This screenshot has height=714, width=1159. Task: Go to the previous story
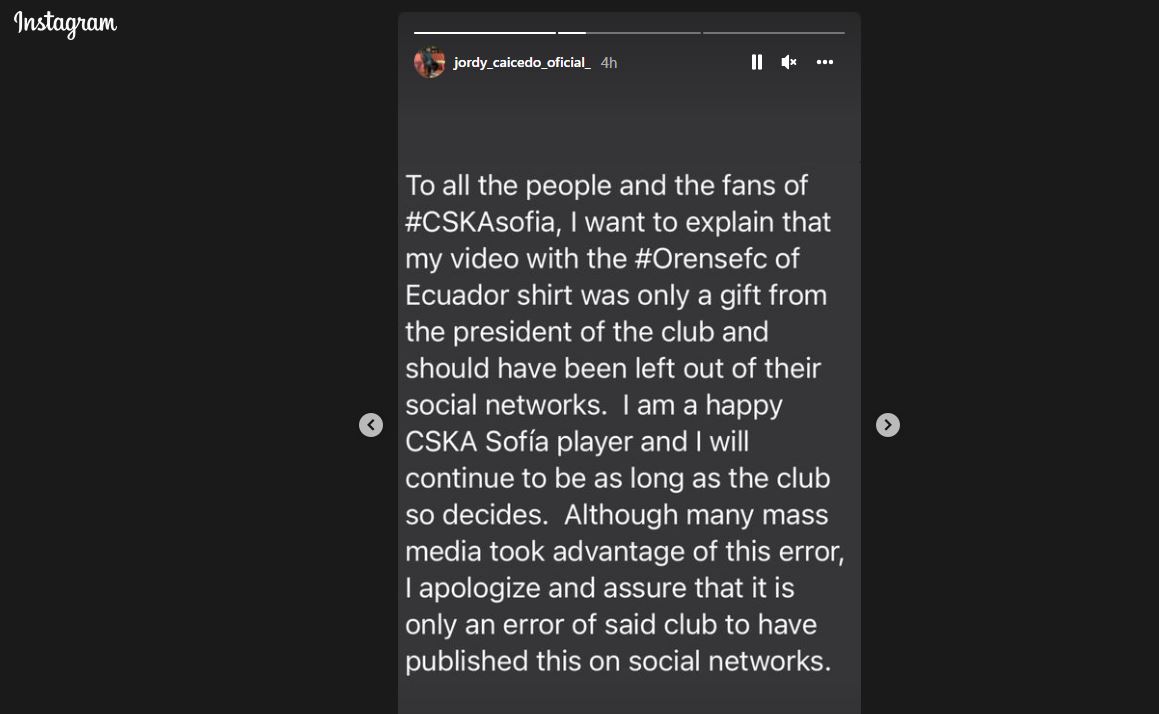(371, 425)
